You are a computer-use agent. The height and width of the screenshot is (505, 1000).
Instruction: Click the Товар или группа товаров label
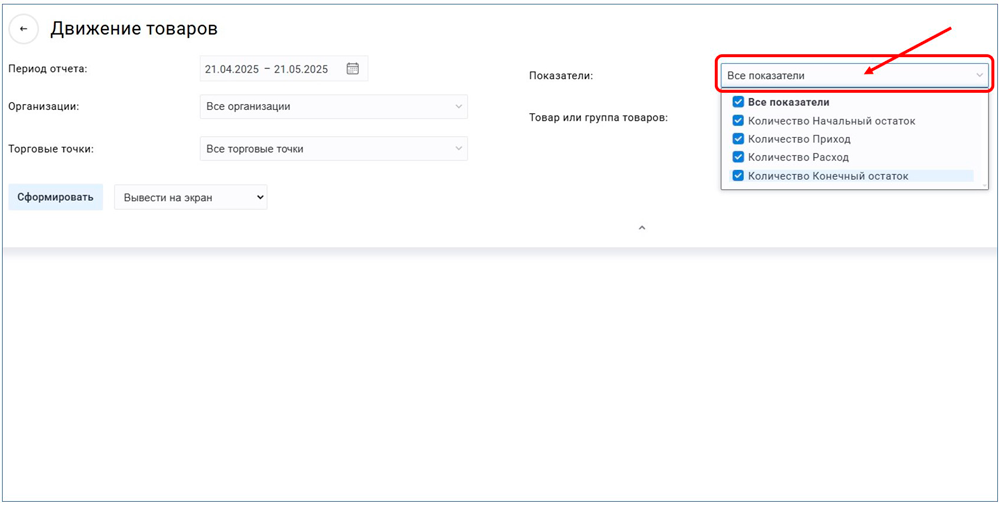click(x=598, y=117)
